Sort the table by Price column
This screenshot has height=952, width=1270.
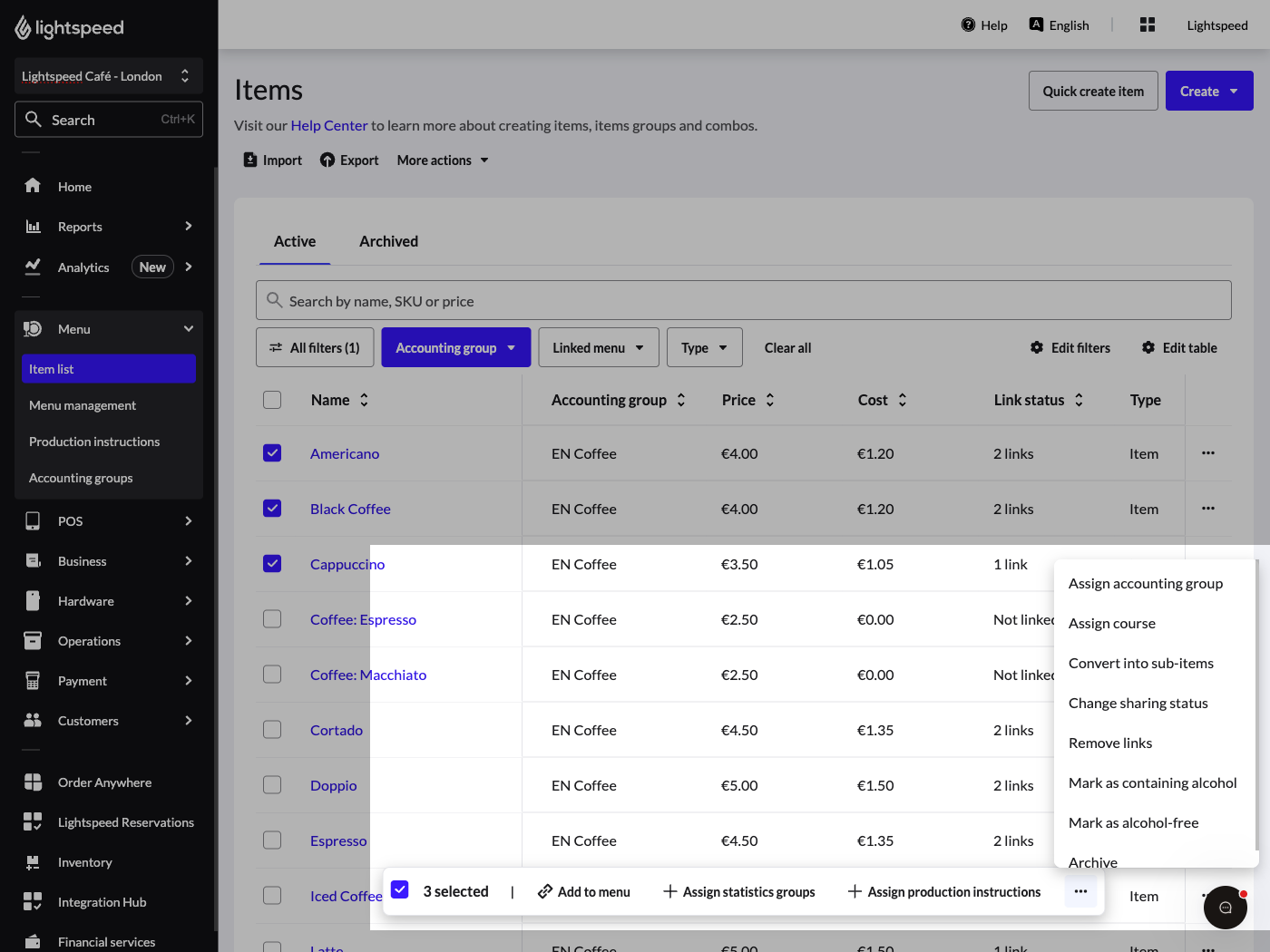pyautogui.click(x=768, y=399)
